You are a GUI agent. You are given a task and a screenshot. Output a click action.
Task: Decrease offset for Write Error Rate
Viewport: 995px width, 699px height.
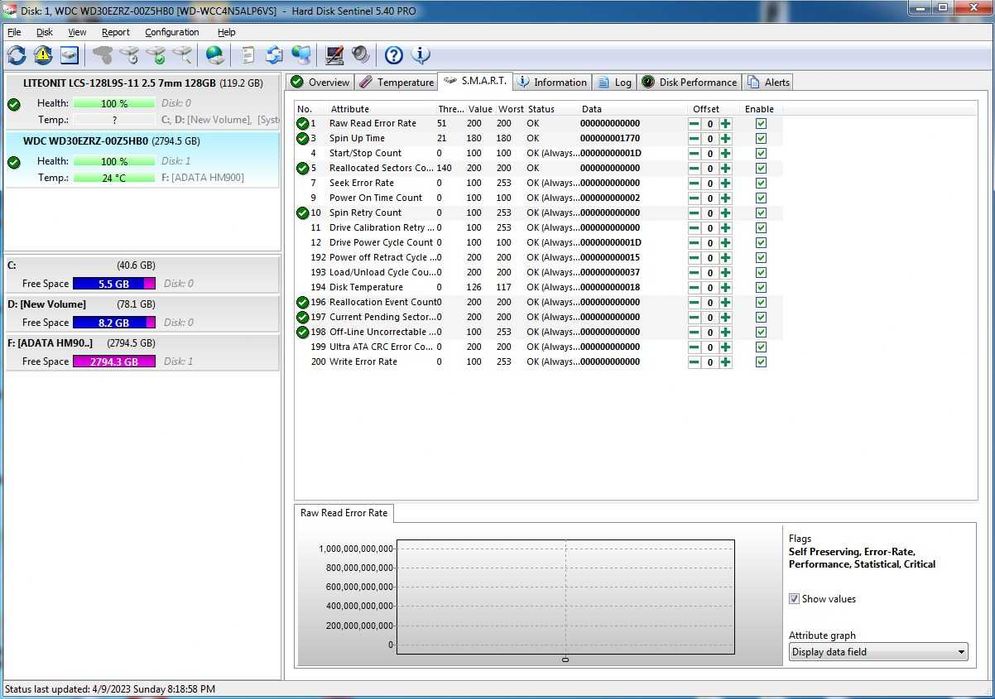tap(694, 362)
